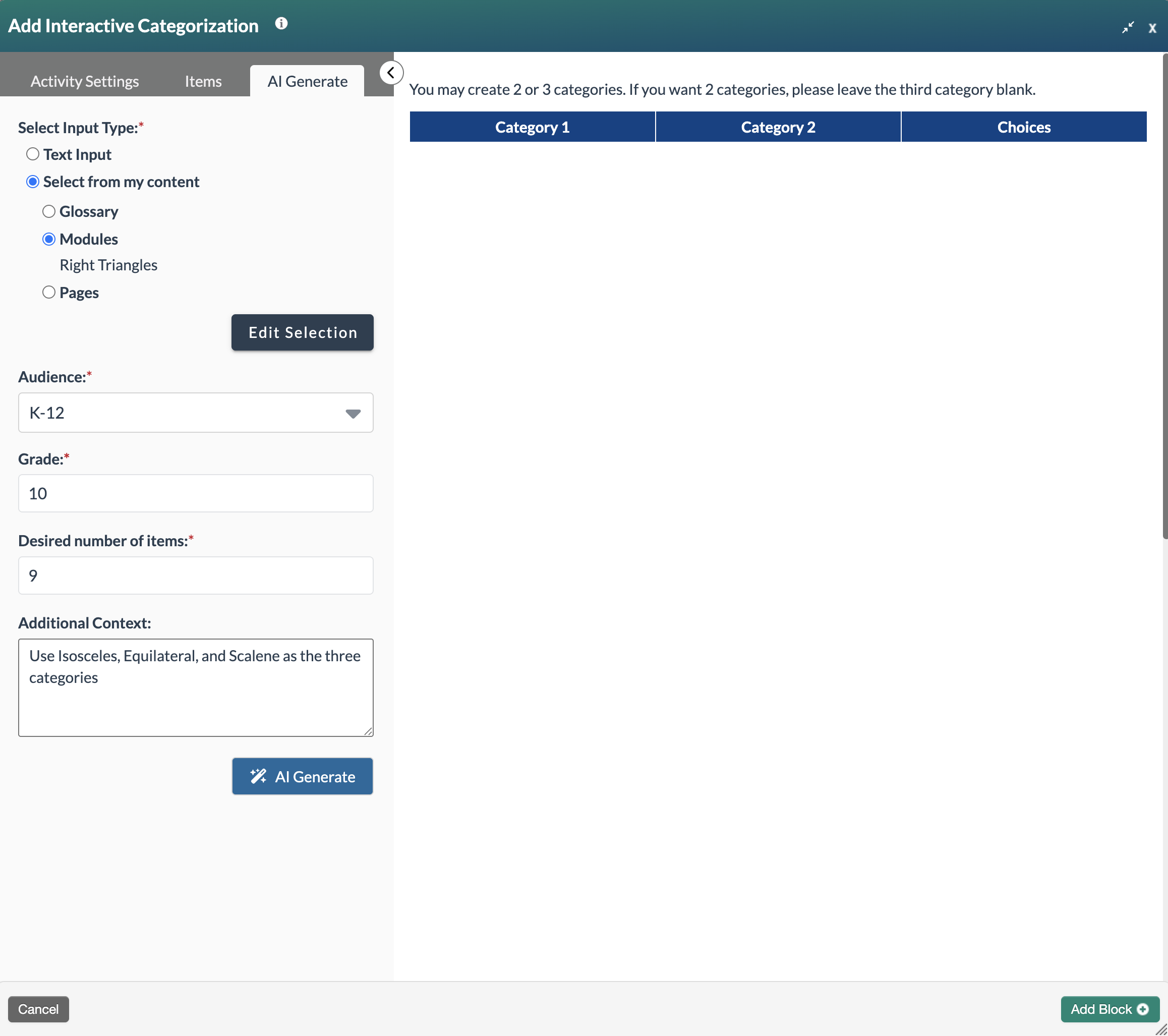Click the collapse panel chevron between sections
The height and width of the screenshot is (1036, 1168).
coord(391,72)
